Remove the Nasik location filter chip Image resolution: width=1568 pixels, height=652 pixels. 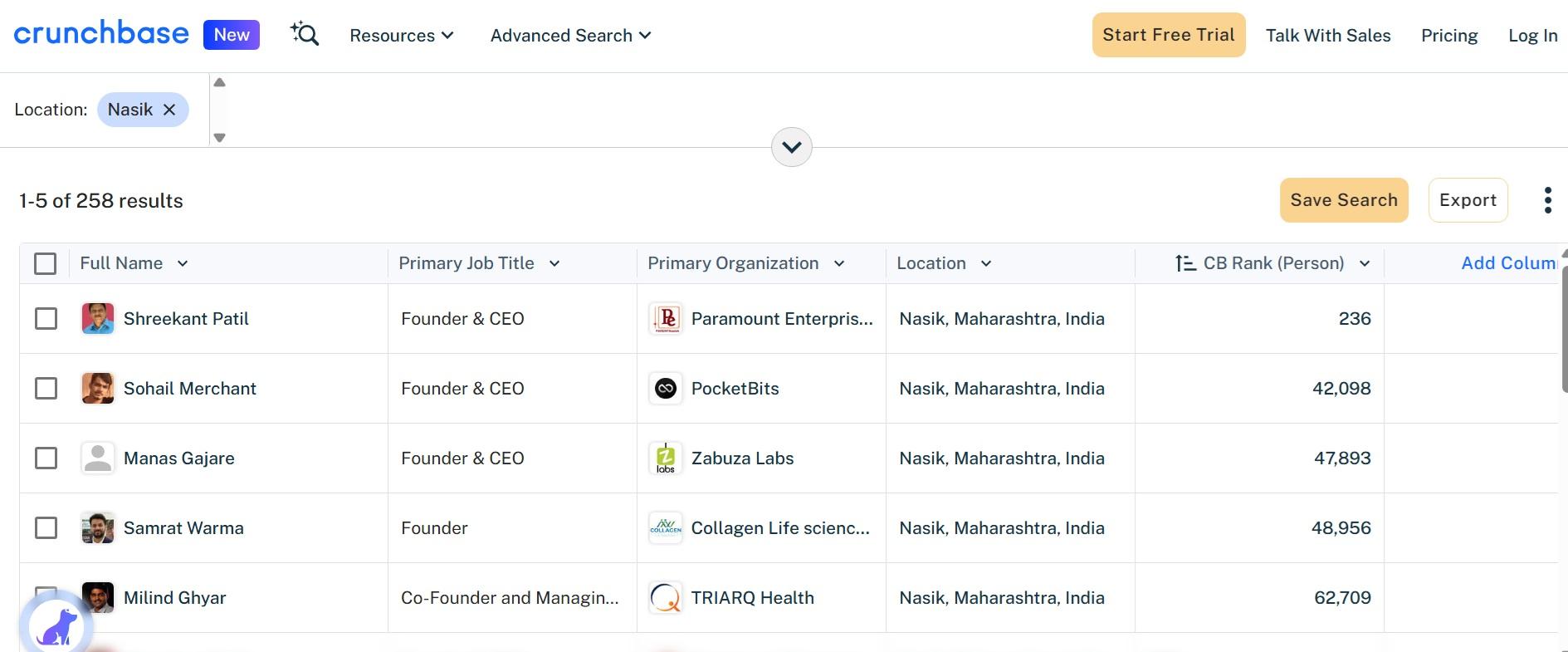tap(169, 110)
